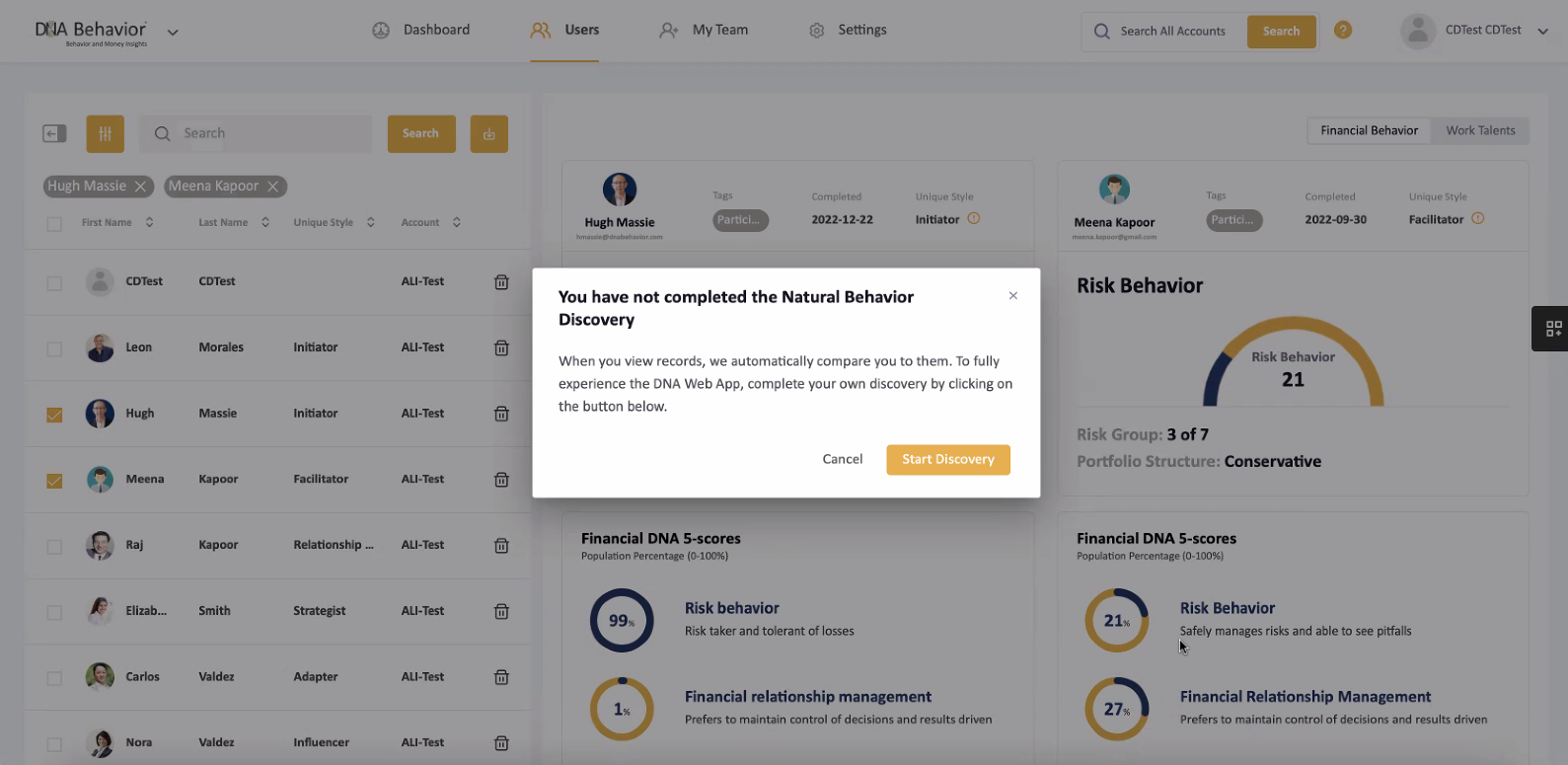Click Raj Kapoor's row avatar
The width and height of the screenshot is (1568, 765).
coord(100,545)
